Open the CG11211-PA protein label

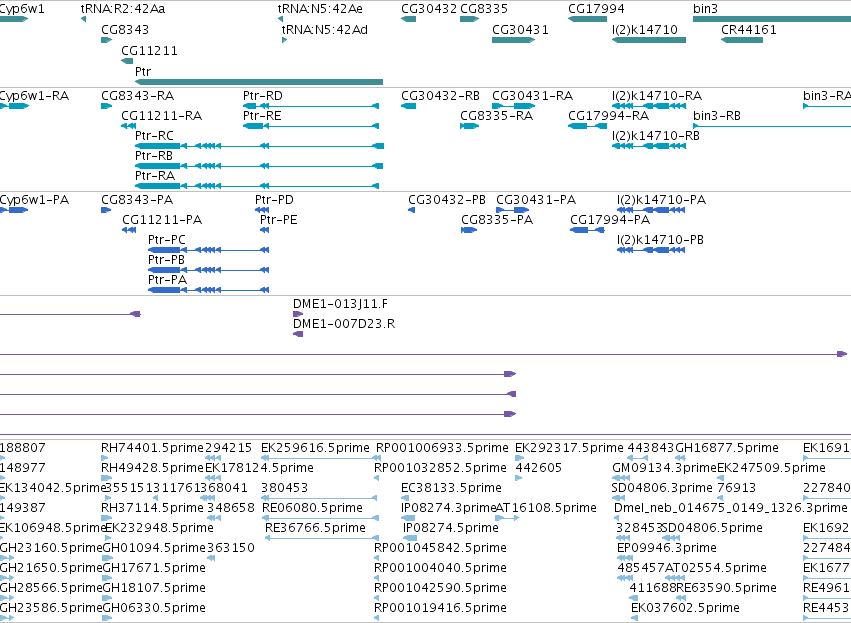pos(162,220)
